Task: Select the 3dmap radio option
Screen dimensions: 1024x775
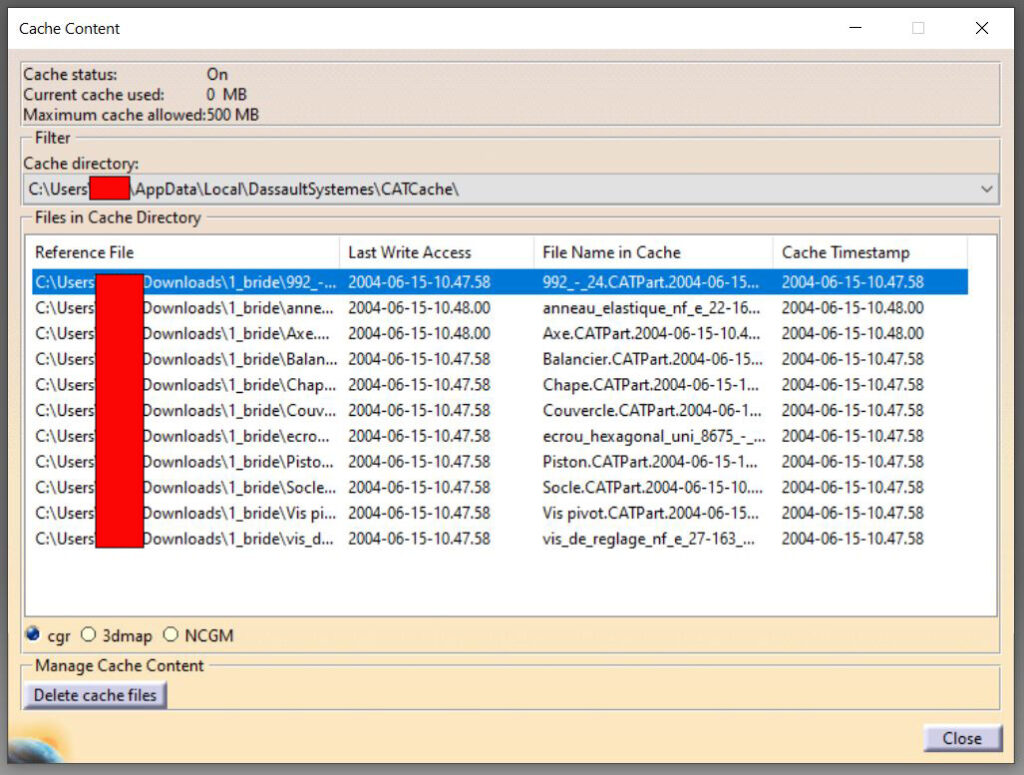Action: tap(89, 635)
